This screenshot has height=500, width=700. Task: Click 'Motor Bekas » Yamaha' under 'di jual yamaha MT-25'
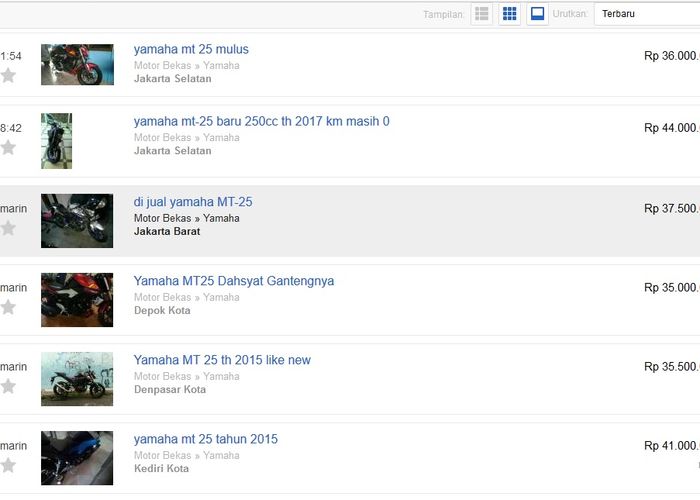coord(187,218)
